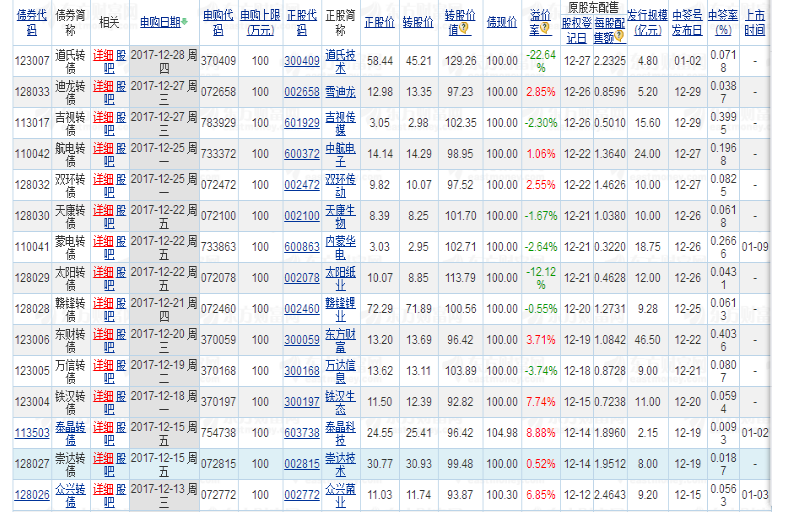Open 详细 link for 东财转债

click(x=103, y=334)
